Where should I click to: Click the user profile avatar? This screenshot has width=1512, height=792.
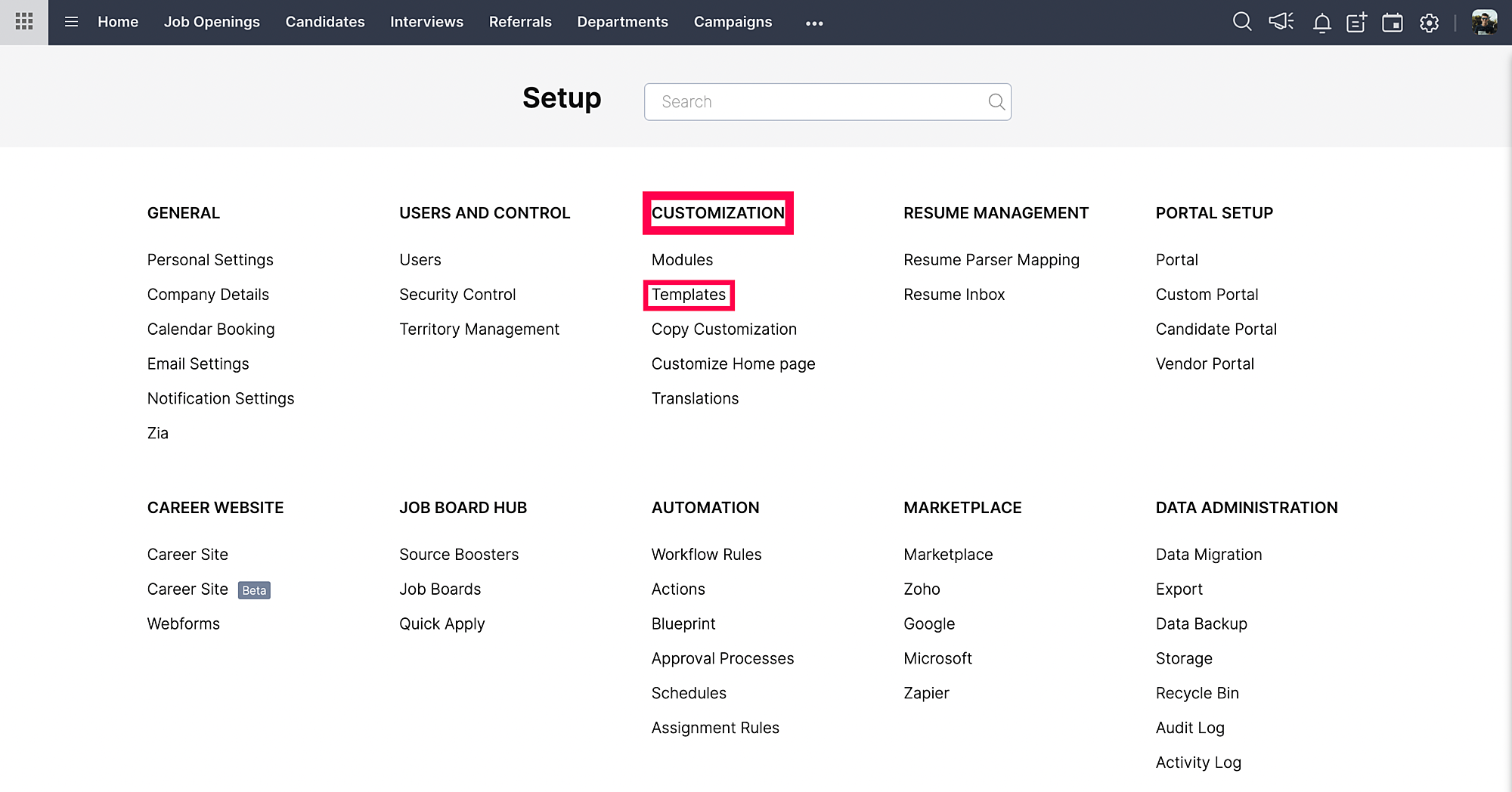[1484, 22]
